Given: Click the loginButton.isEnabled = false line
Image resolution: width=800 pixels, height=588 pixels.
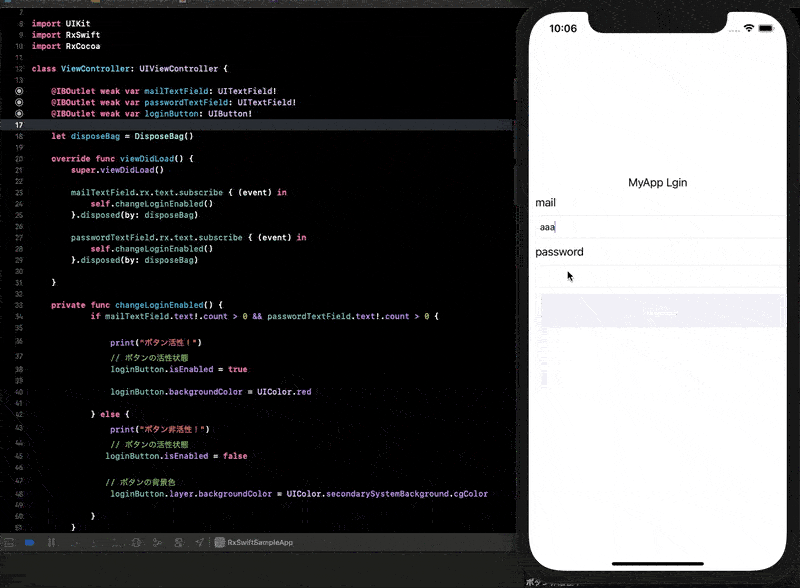Looking at the screenshot, I should click(x=176, y=456).
